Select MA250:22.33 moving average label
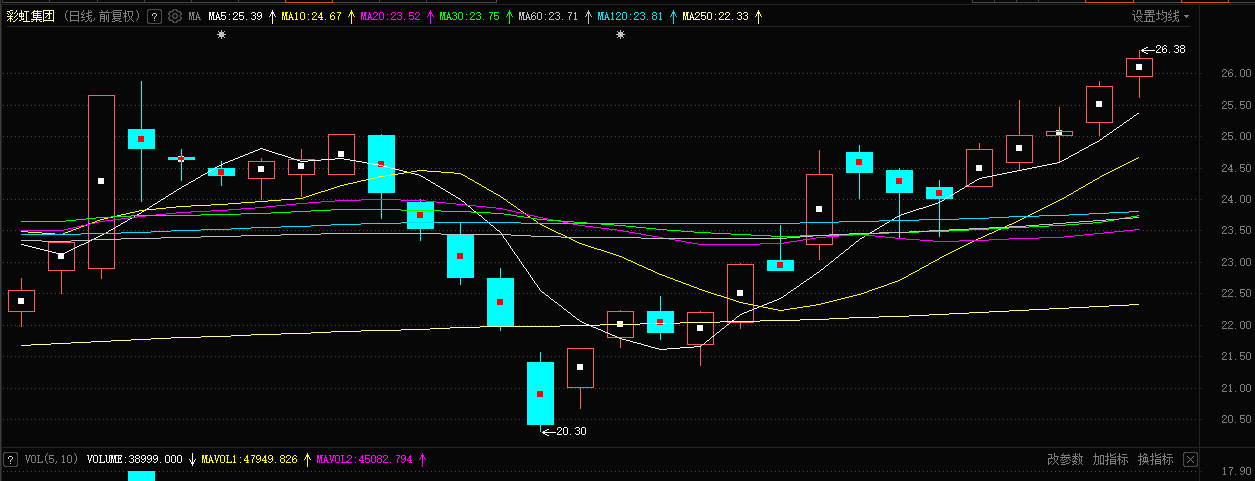1255x481 pixels. tap(715, 17)
